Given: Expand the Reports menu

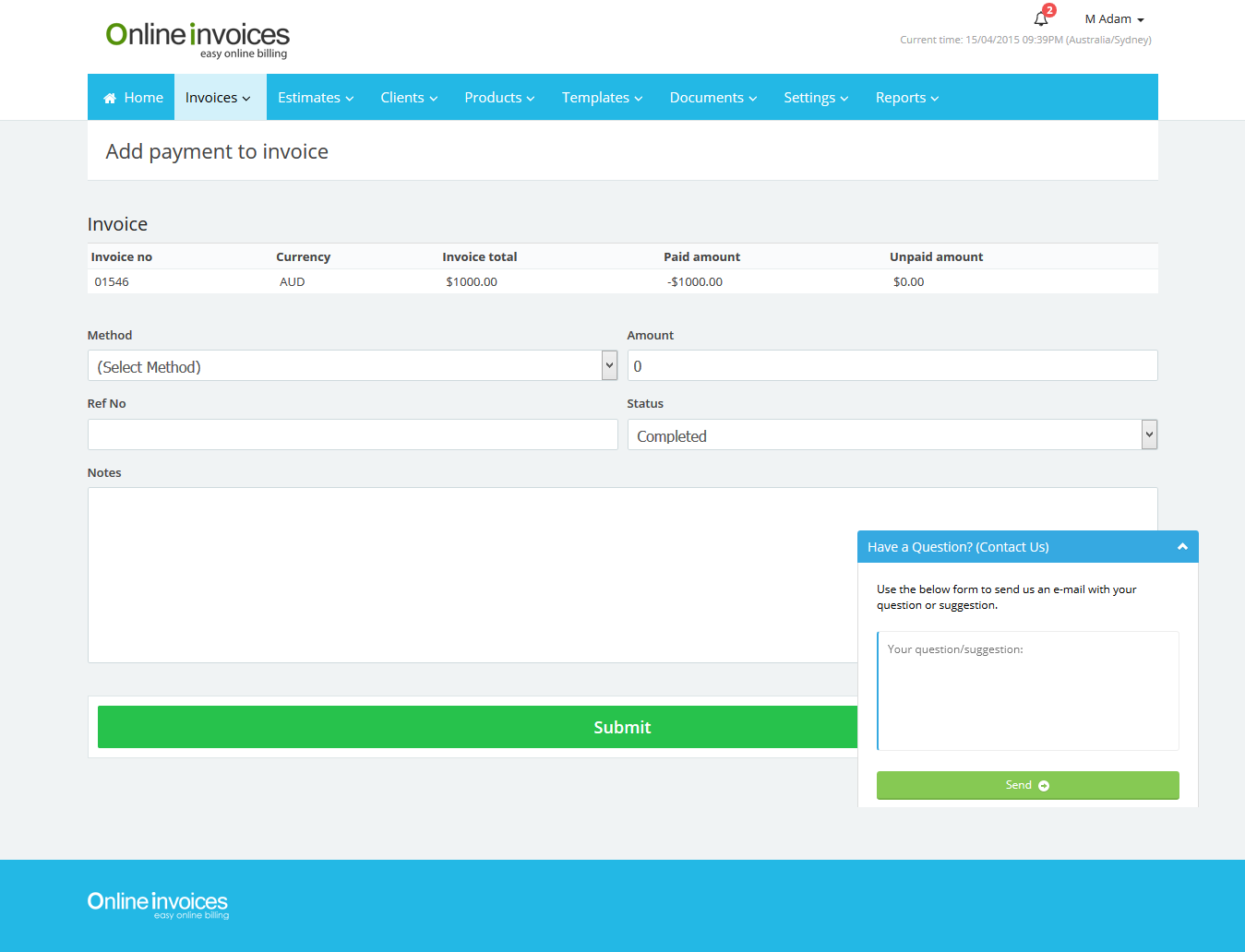Looking at the screenshot, I should pos(906,98).
